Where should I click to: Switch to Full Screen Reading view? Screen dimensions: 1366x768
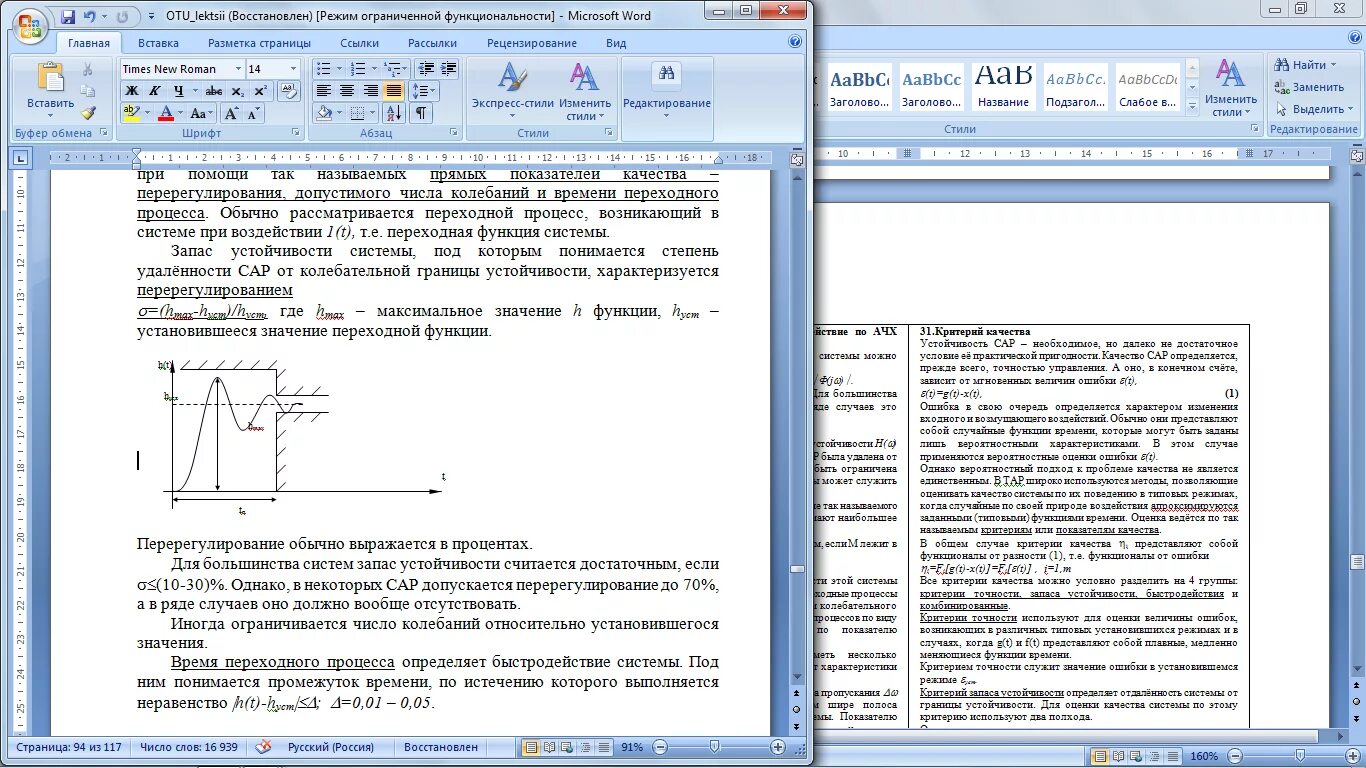[x=547, y=747]
